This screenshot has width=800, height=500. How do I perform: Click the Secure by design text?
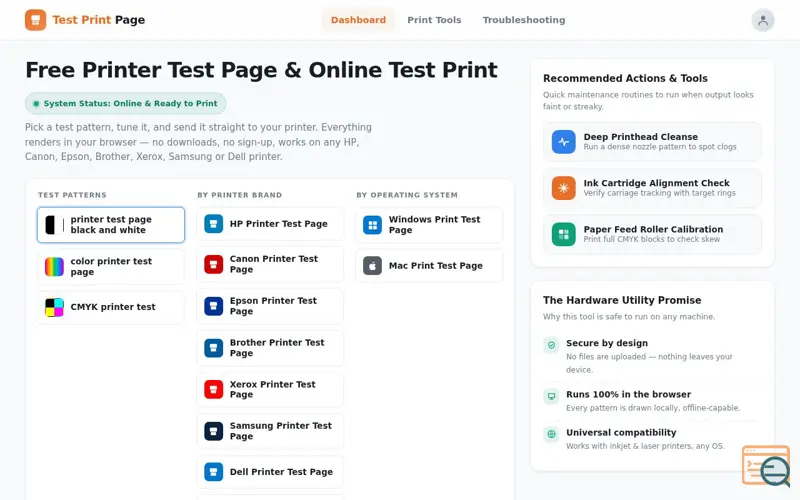[x=607, y=343]
